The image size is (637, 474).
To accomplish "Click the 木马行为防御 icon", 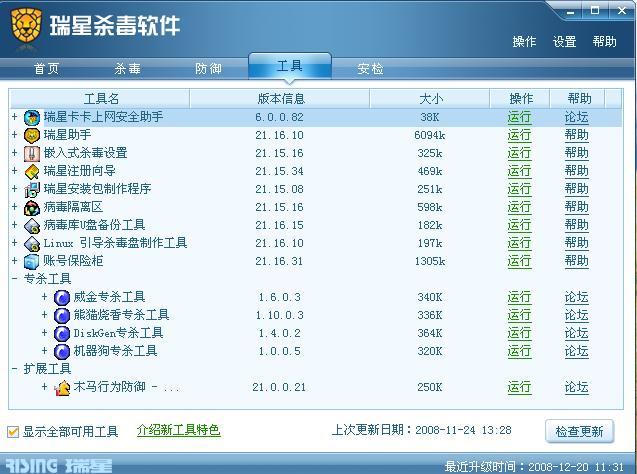I will click(62, 387).
